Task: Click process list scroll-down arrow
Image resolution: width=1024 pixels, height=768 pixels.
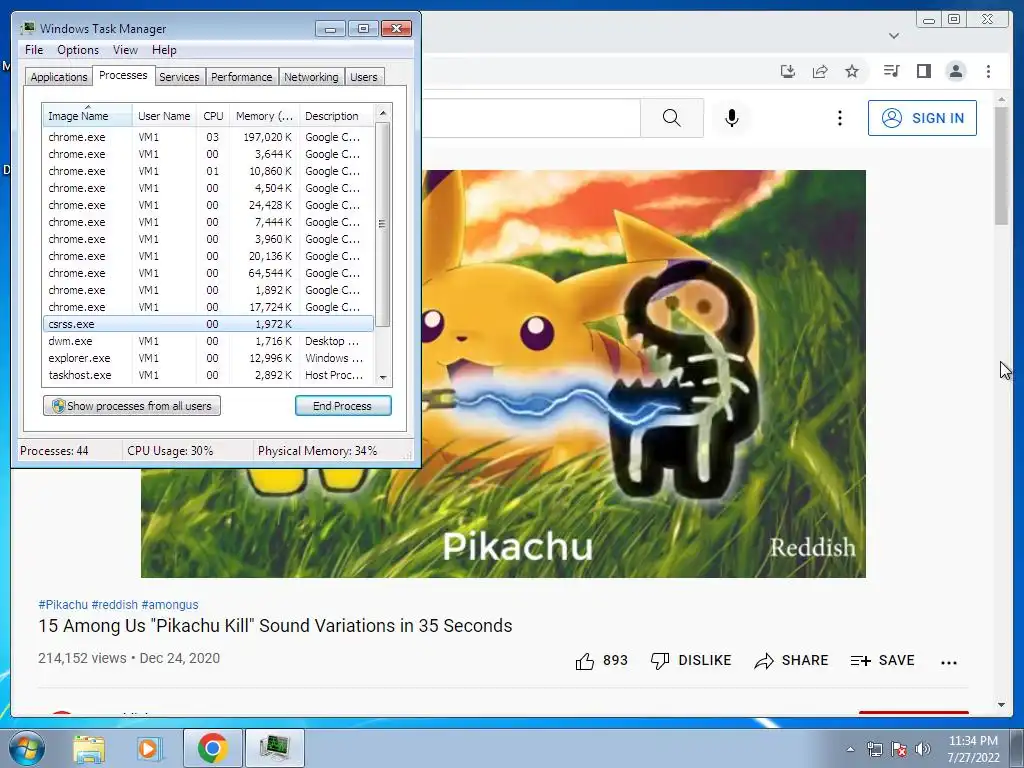Action: pyautogui.click(x=383, y=377)
